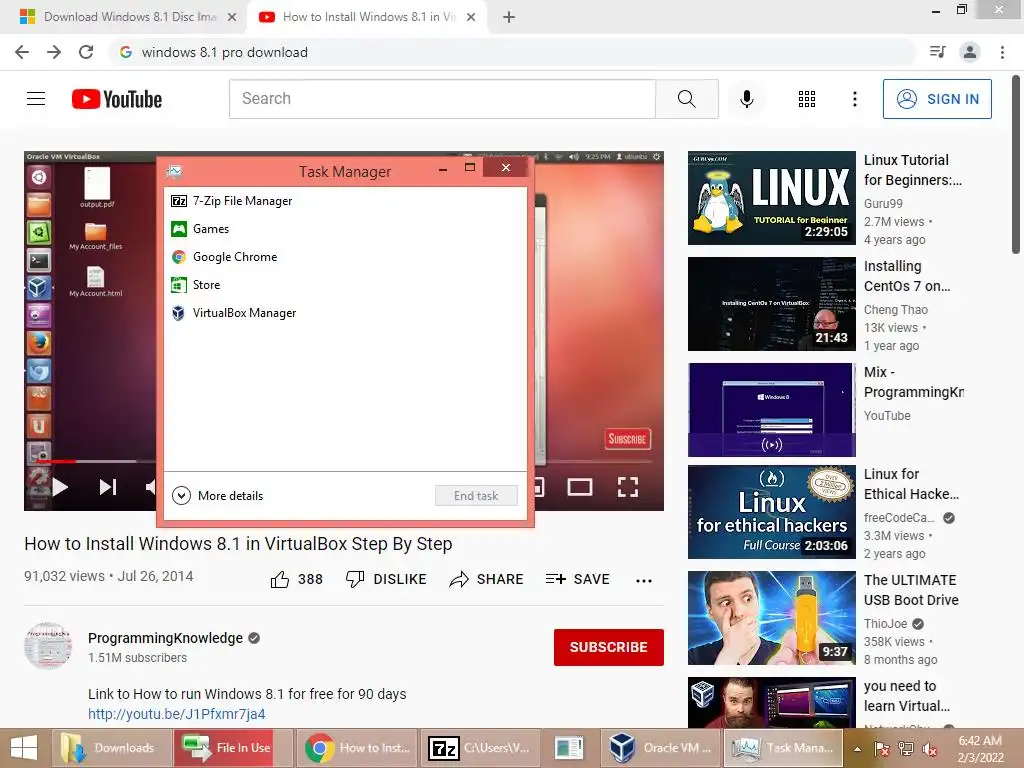Click the SAVE to playlist button
Viewport: 1024px width, 768px height.
point(577,579)
